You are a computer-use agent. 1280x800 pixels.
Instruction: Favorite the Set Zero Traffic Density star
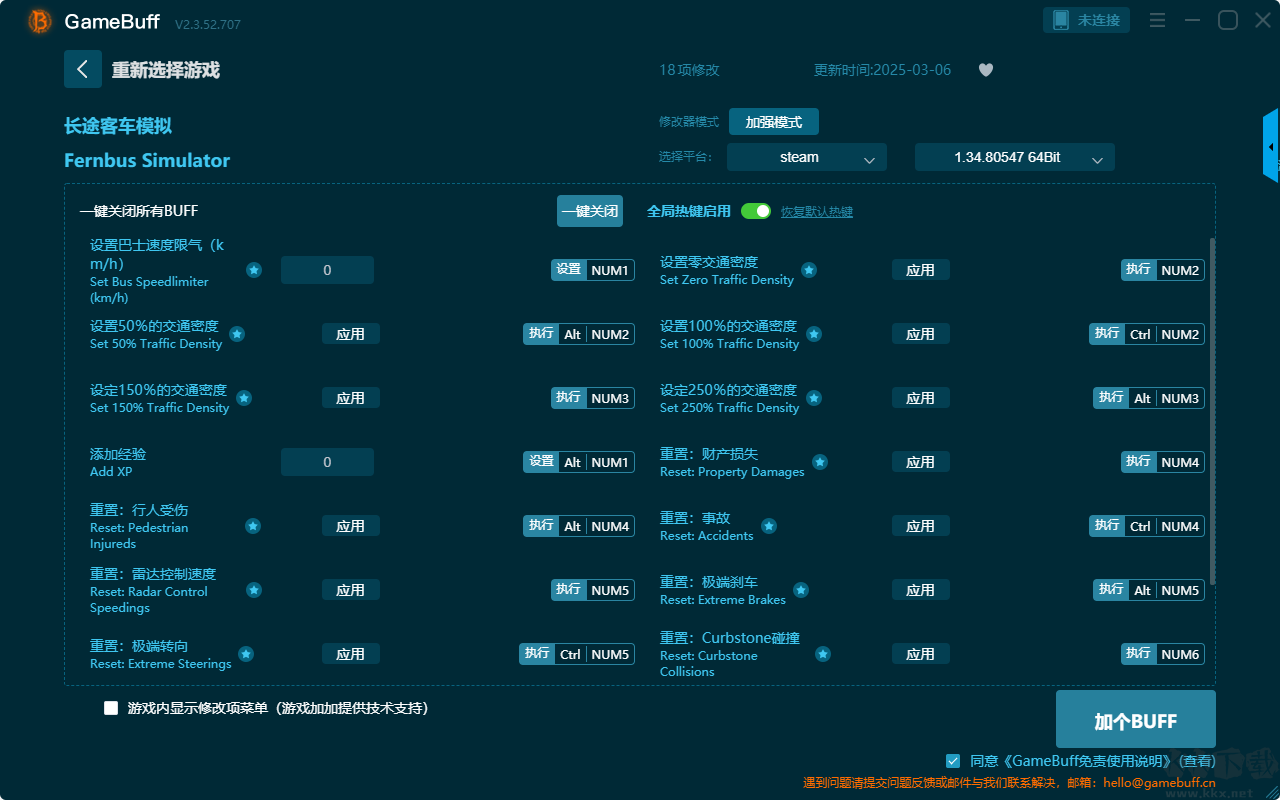point(809,270)
